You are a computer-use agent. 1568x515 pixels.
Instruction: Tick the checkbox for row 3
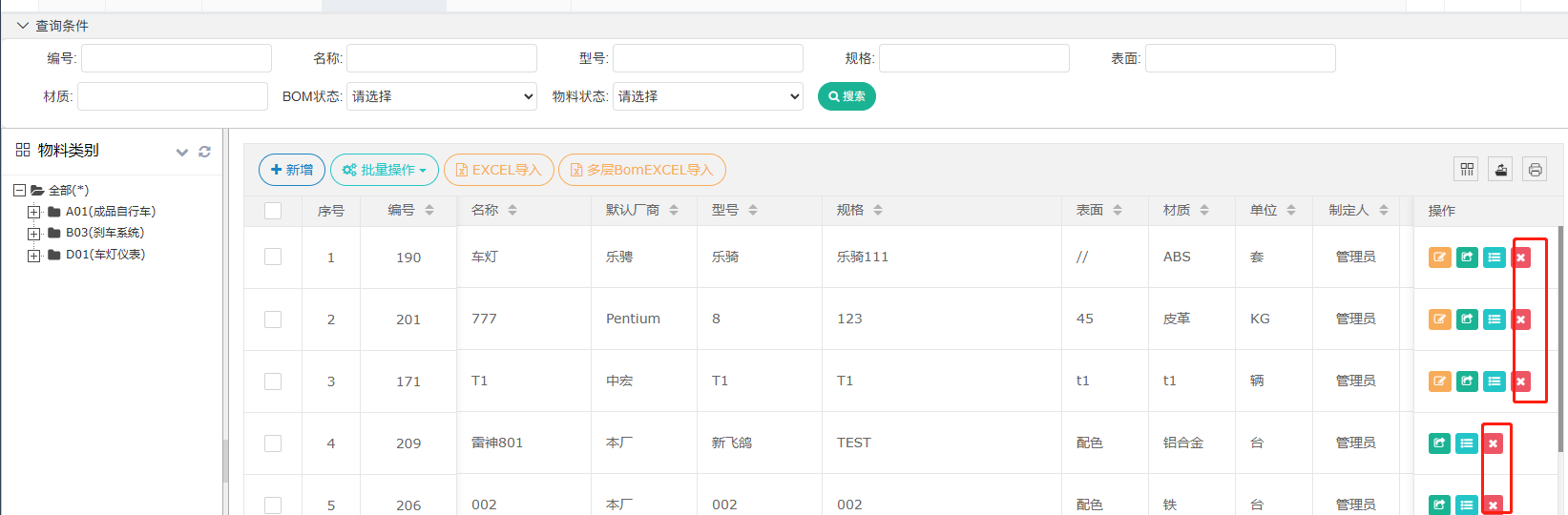273,381
